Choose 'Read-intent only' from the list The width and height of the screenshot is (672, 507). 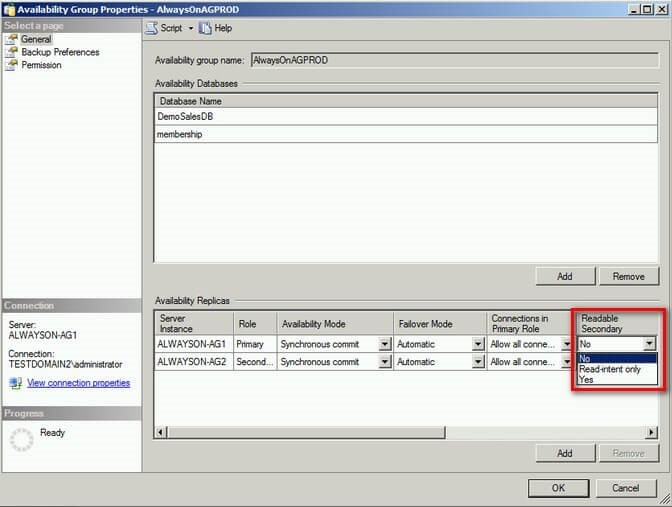610,369
